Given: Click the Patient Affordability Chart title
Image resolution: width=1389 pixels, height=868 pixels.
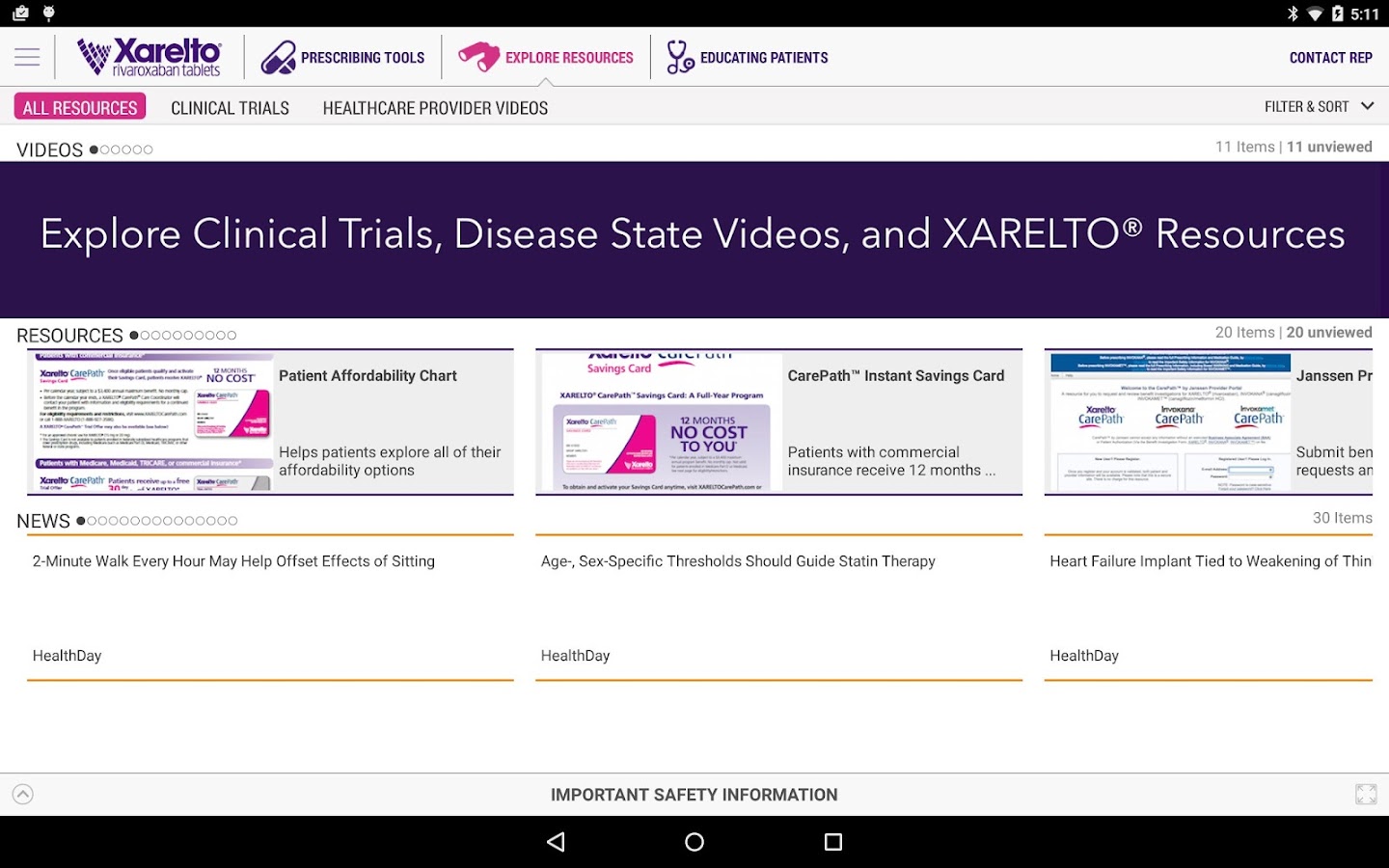Looking at the screenshot, I should coord(368,376).
